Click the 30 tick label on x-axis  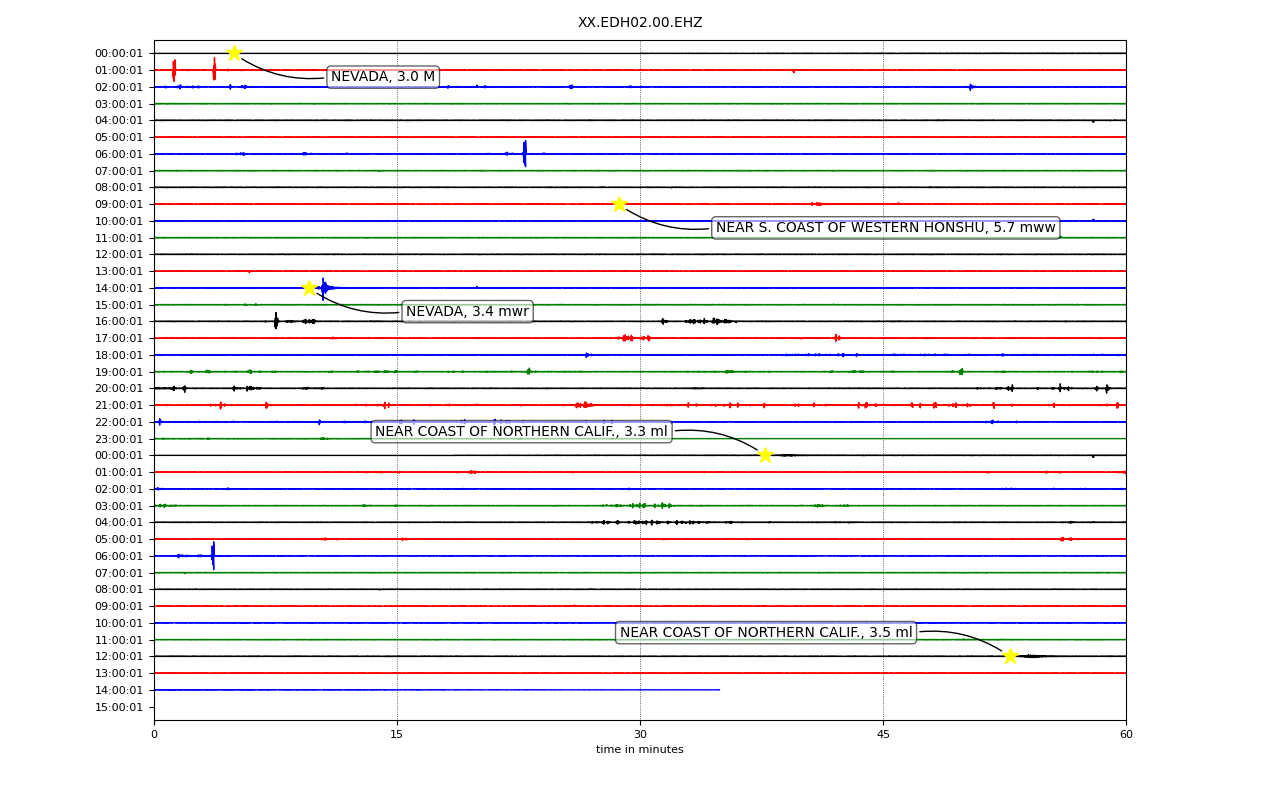click(x=640, y=734)
